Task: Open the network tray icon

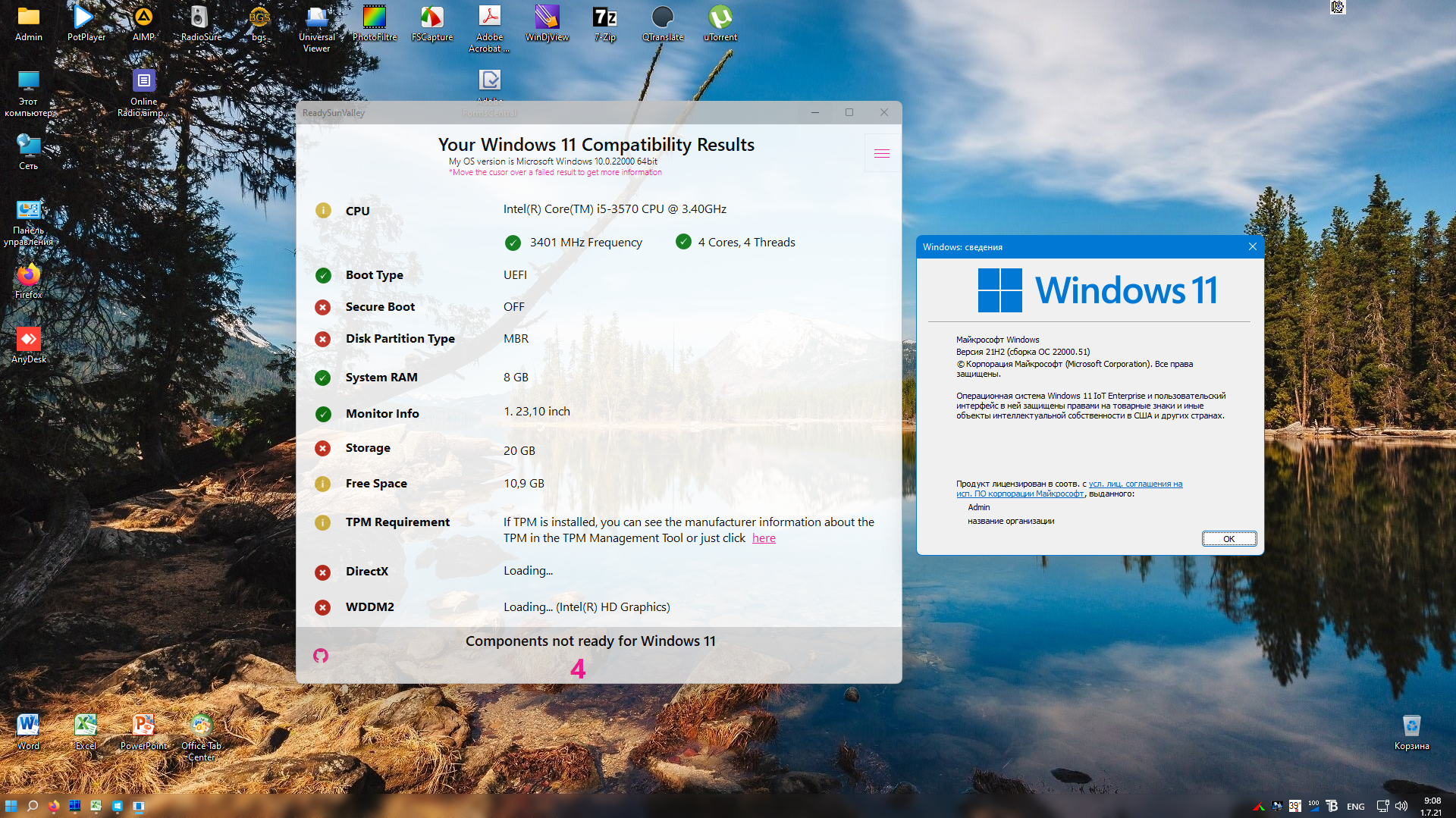Action: pyautogui.click(x=1382, y=806)
